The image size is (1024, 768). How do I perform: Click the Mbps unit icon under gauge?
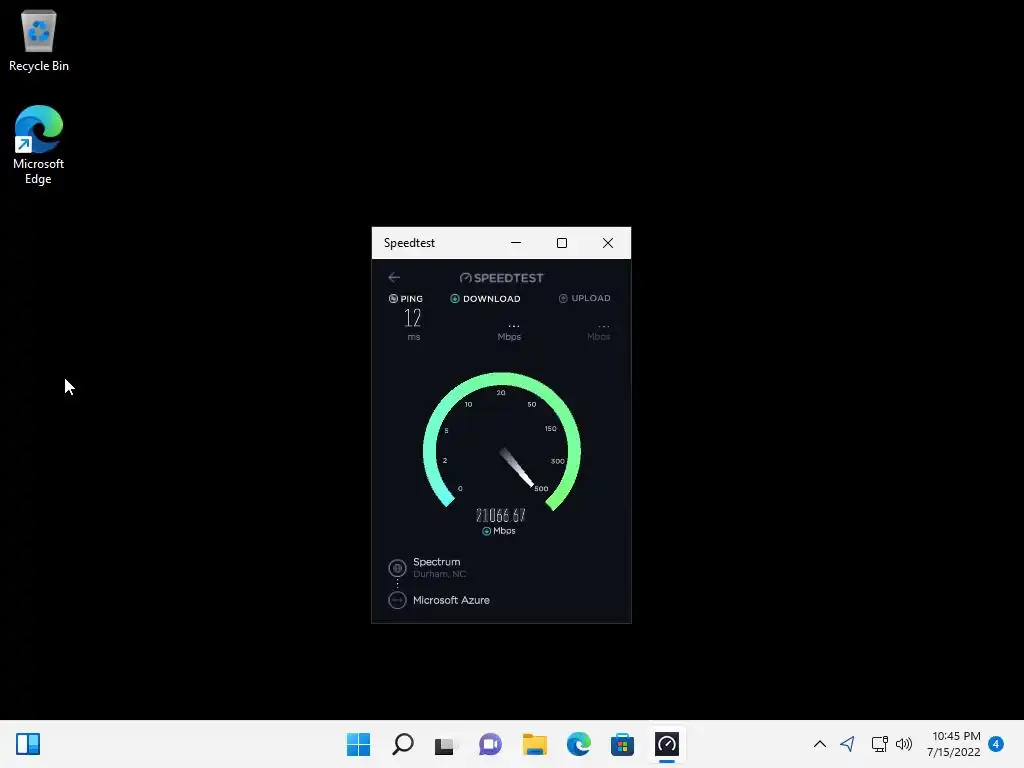[486, 532]
